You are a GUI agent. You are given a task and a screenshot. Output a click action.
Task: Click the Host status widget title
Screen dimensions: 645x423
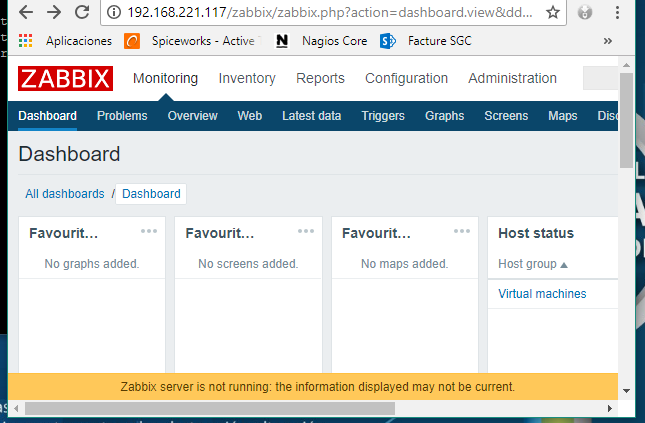[536, 233]
